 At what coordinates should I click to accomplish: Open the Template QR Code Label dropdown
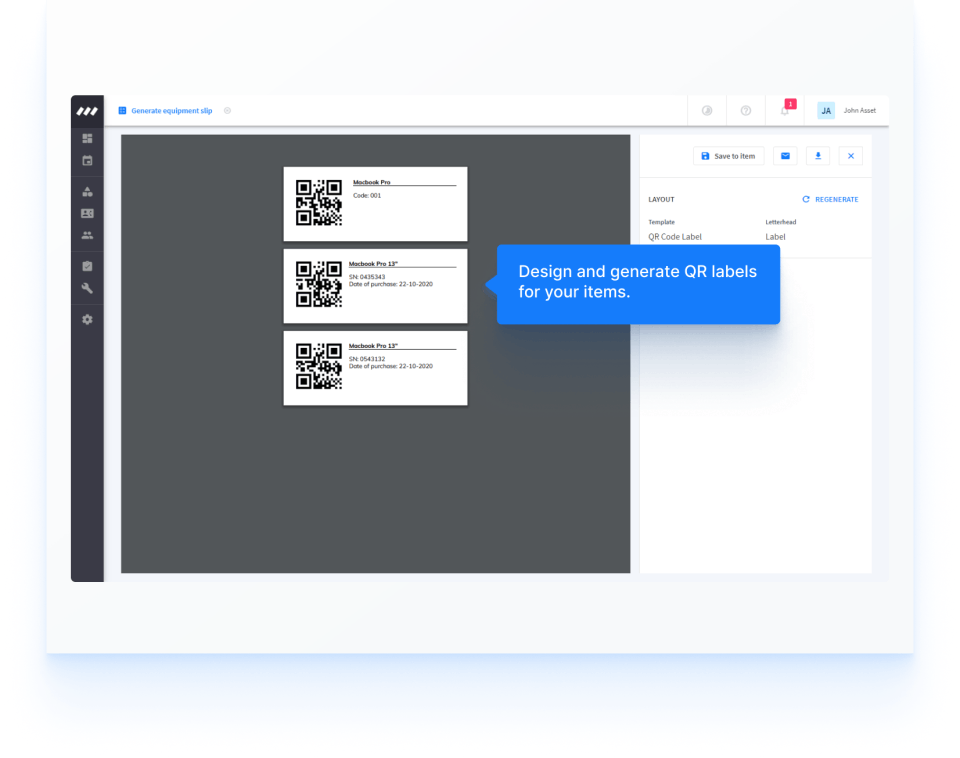[675, 237]
